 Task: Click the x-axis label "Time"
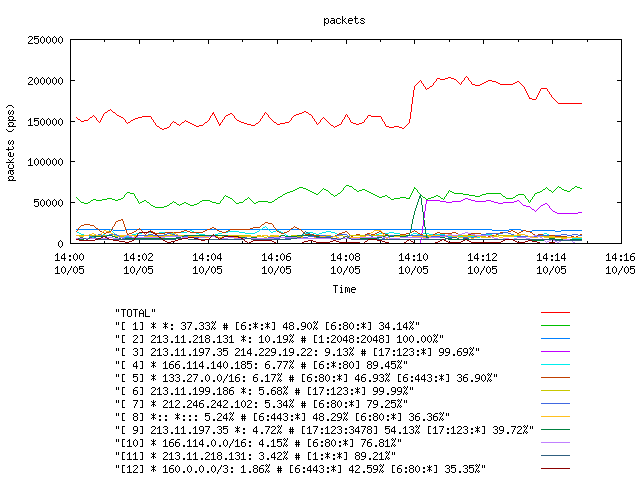pos(344,289)
